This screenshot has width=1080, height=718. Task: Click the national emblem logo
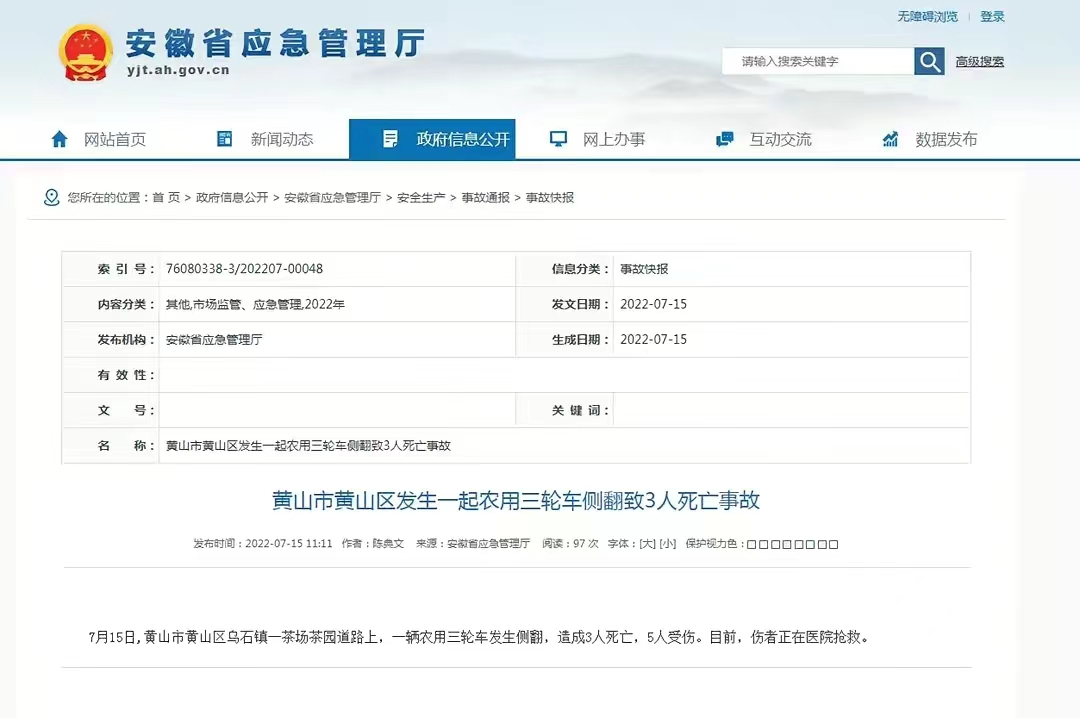85,52
